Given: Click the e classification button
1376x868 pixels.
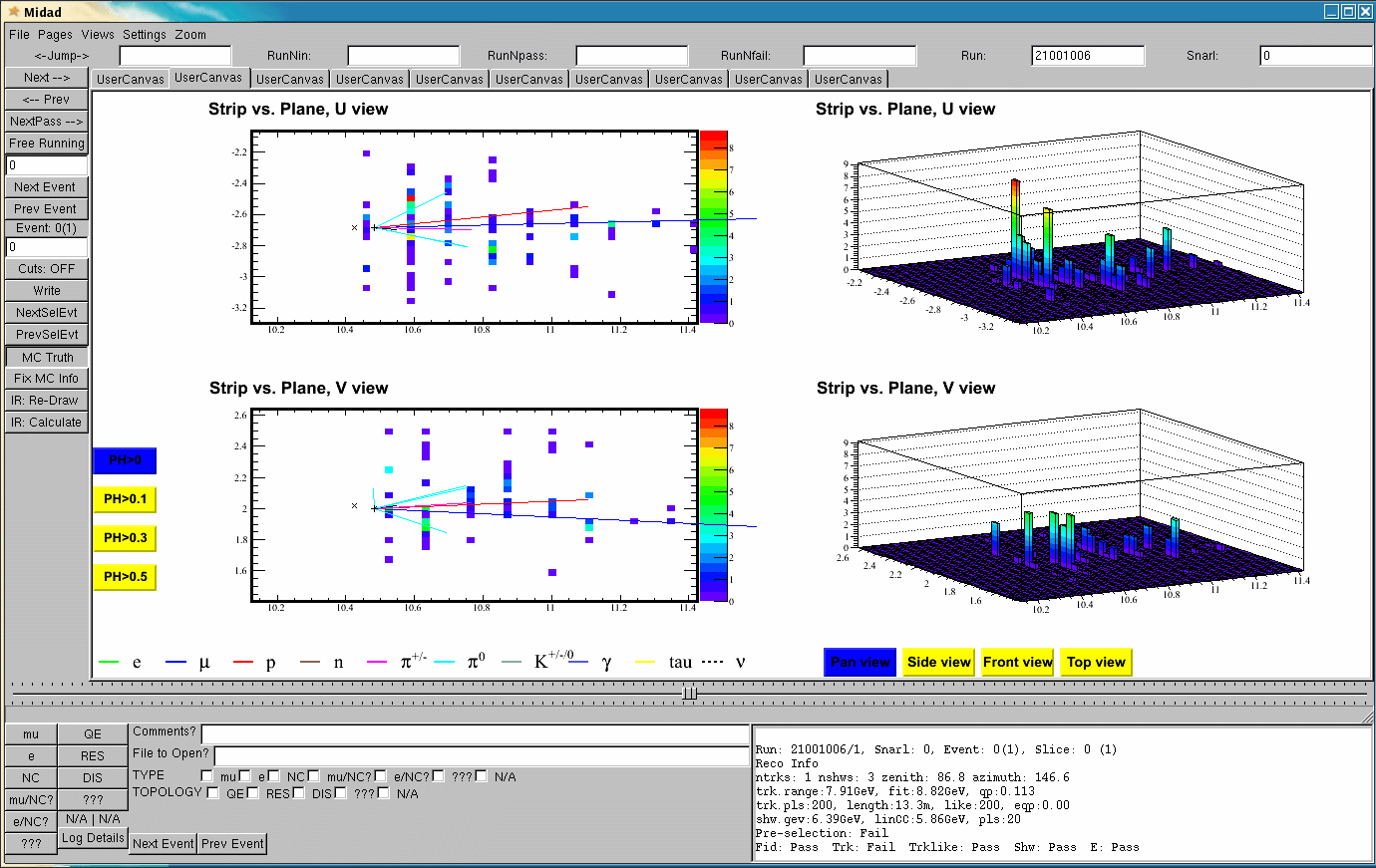Looking at the screenshot, I should point(31,756).
